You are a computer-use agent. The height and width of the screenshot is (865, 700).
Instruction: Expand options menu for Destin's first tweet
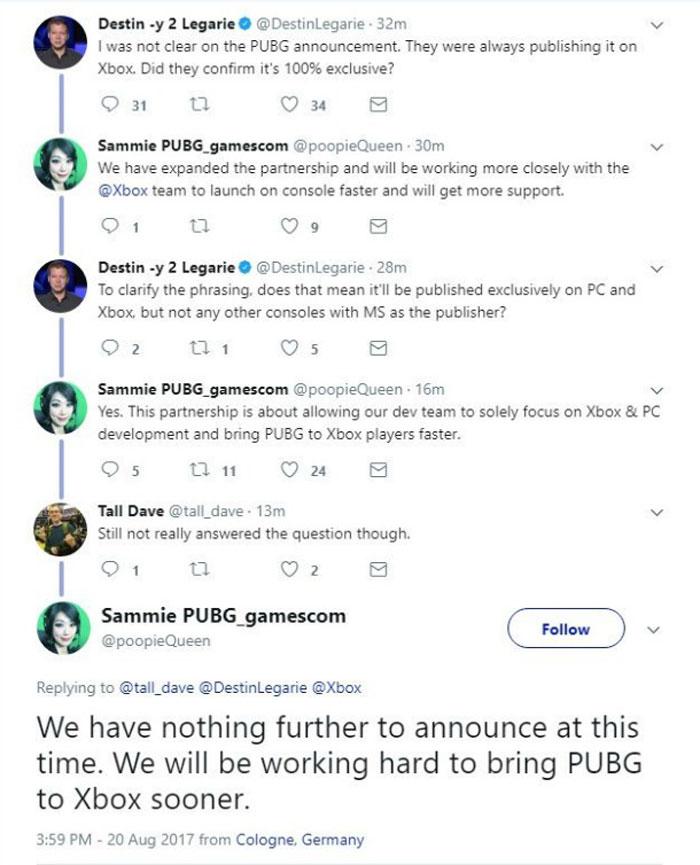656,23
